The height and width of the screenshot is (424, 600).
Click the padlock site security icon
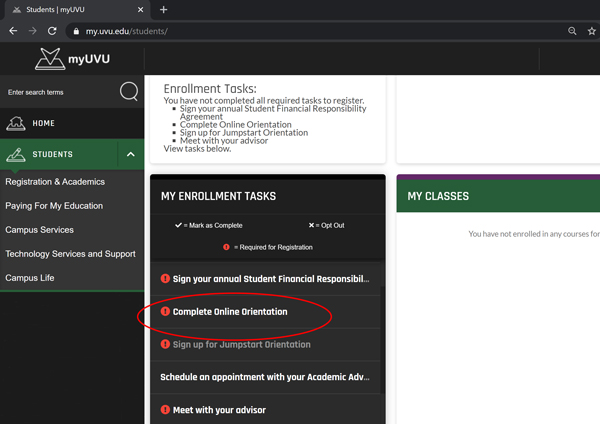point(76,31)
